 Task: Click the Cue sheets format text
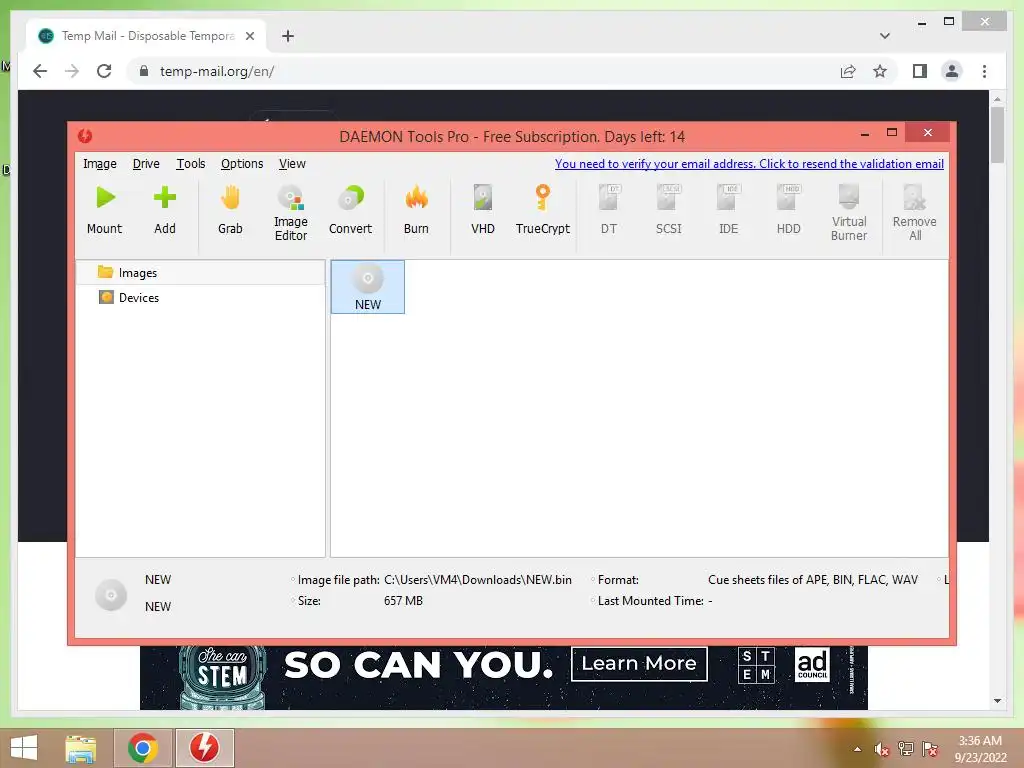pyautogui.click(x=812, y=580)
